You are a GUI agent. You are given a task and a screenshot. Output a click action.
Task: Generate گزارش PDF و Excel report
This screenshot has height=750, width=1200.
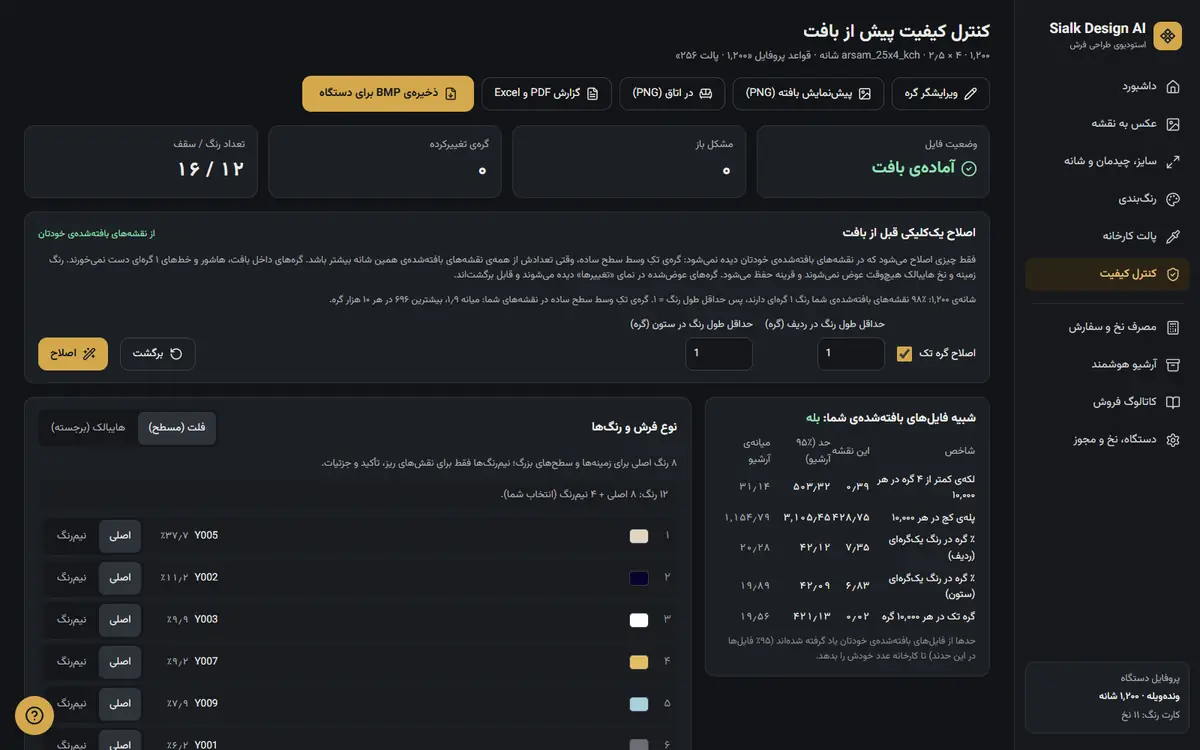[546, 93]
